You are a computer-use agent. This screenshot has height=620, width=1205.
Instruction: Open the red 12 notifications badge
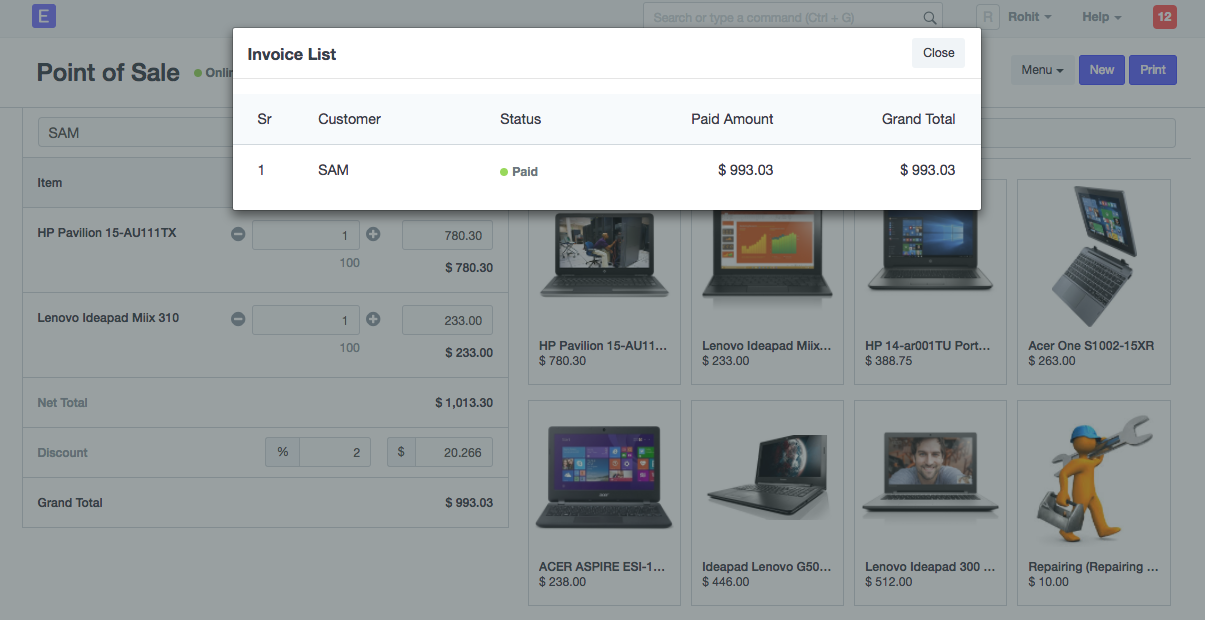pos(1164,17)
